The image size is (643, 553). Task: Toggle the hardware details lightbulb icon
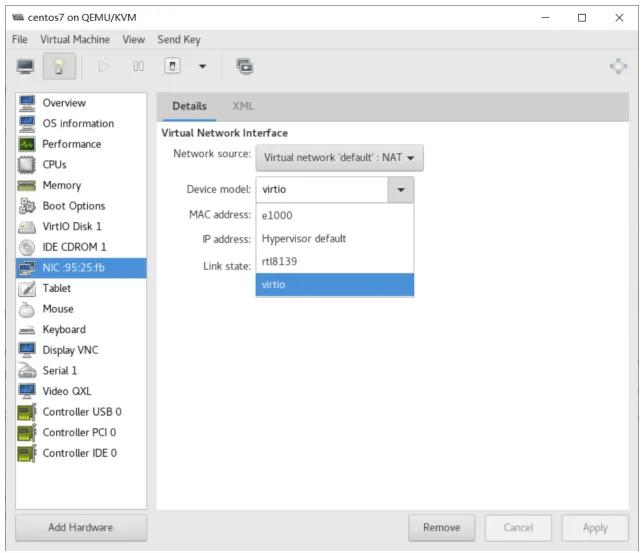tap(59, 66)
